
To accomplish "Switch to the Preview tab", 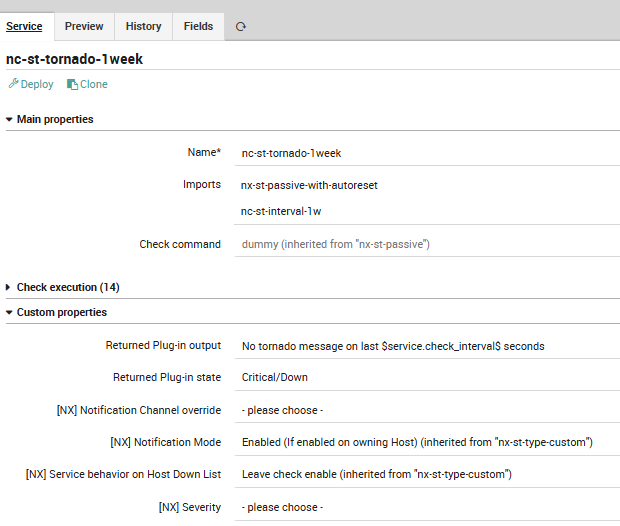I will coord(84,26).
